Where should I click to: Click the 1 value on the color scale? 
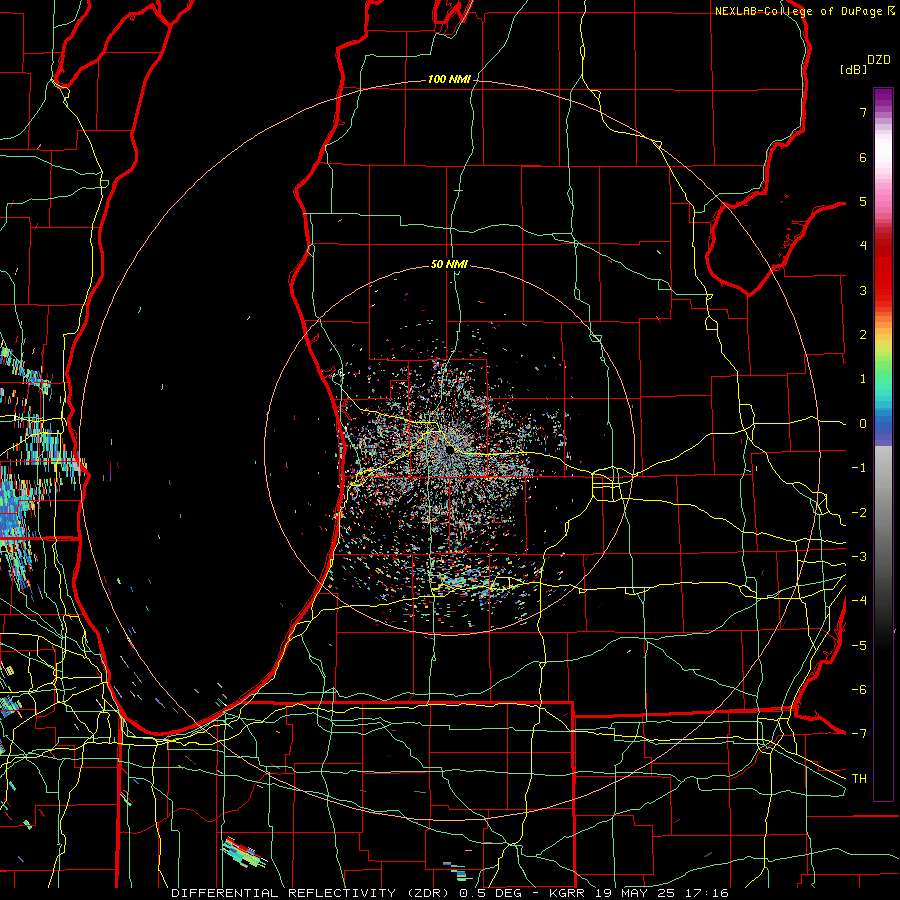pyautogui.click(x=863, y=379)
